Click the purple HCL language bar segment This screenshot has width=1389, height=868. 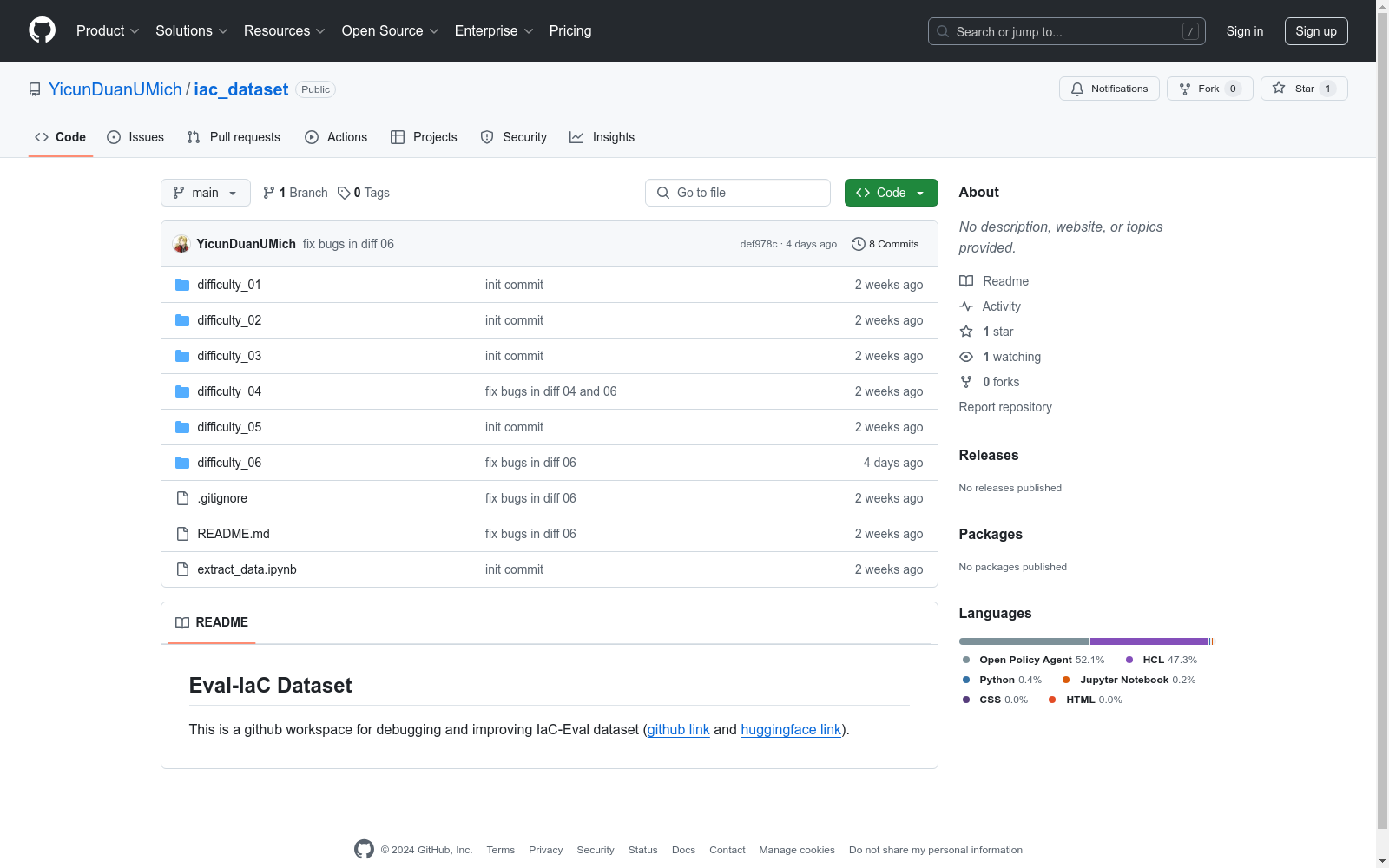pos(1149,641)
